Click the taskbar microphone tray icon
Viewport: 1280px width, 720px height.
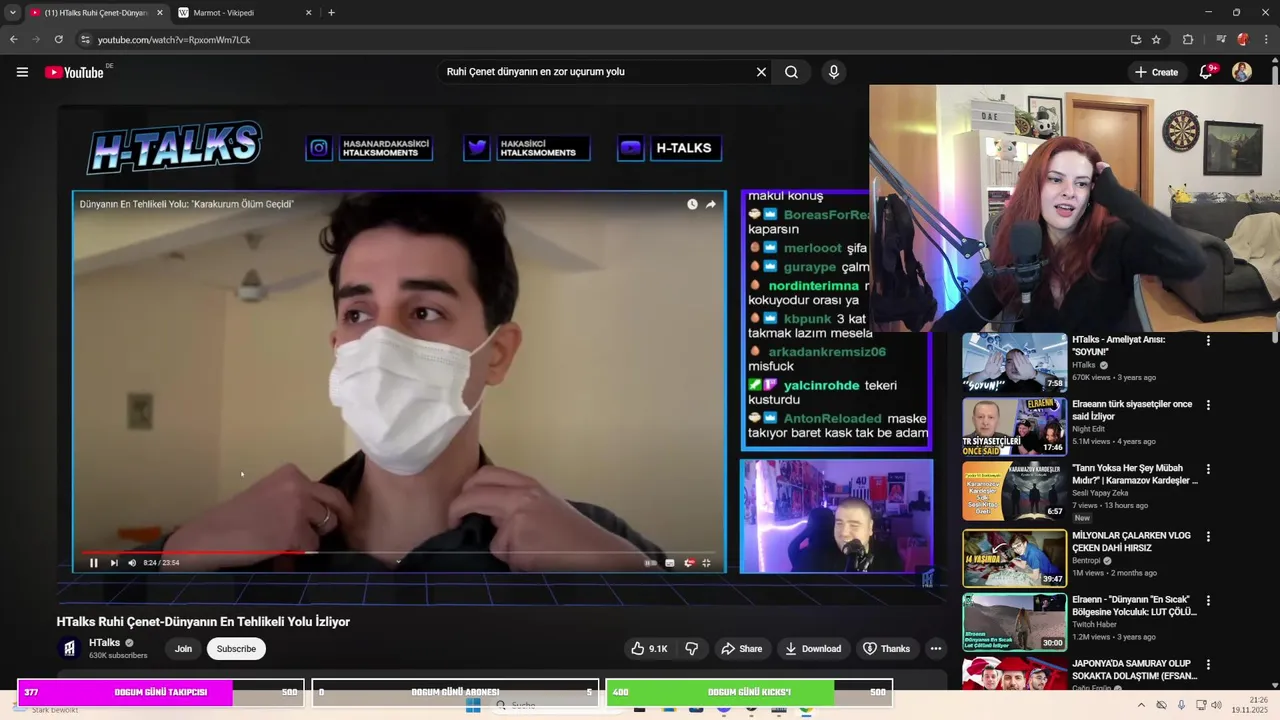(1181, 705)
